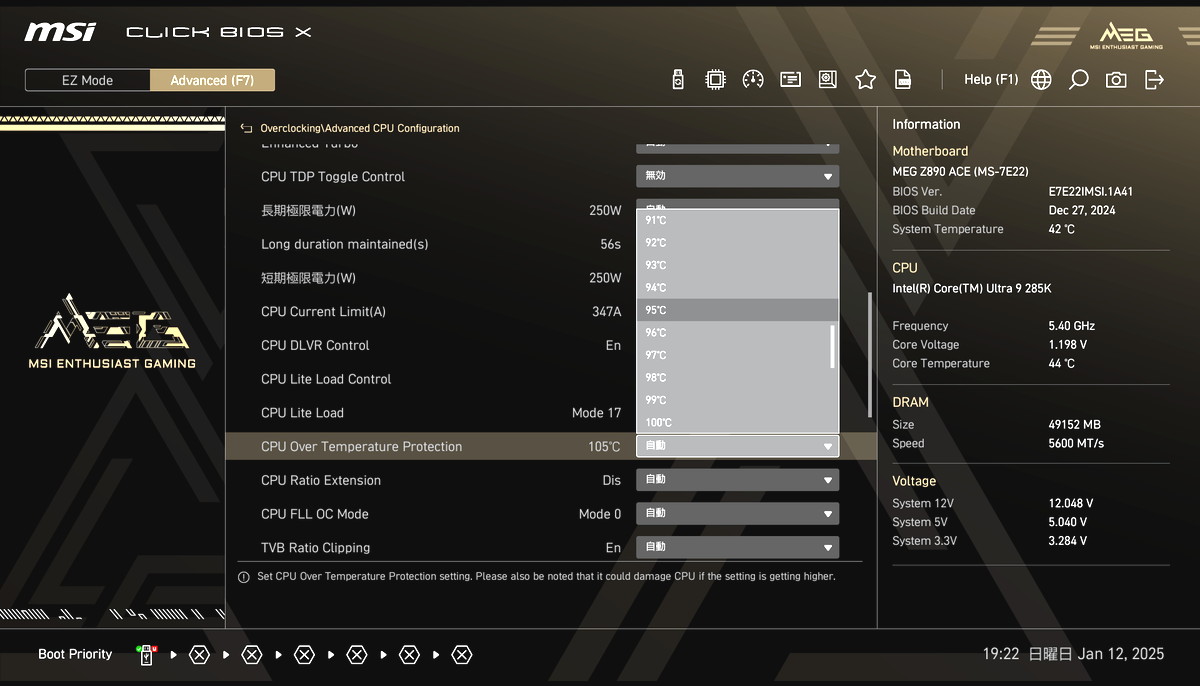The height and width of the screenshot is (686, 1200).
Task: Click the Boot Priority label
Action: click(75, 654)
